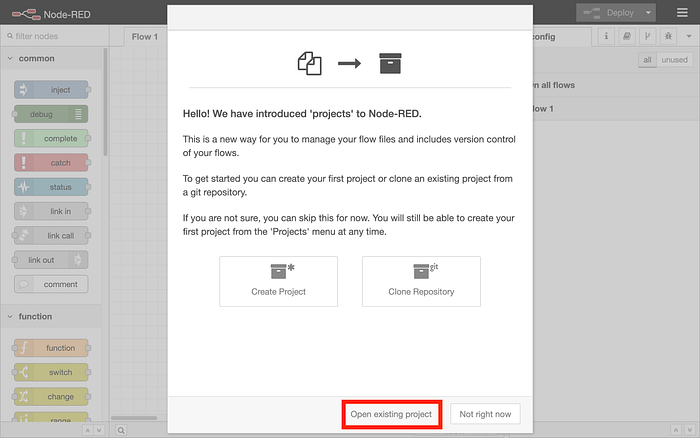Select the all filter in config sidebar
The width and height of the screenshot is (700, 438).
pos(647,60)
